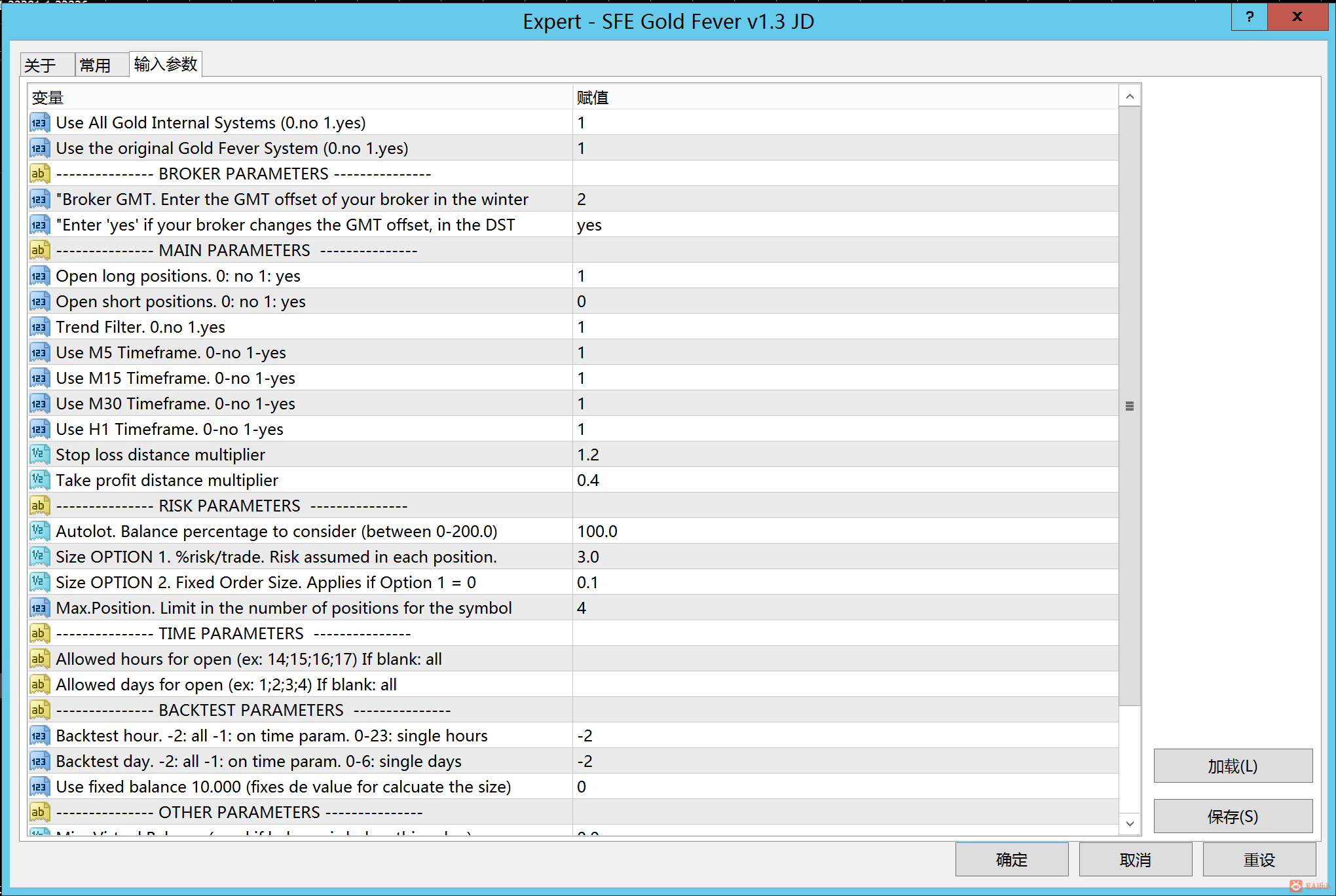Image resolution: width=1336 pixels, height=896 pixels.
Task: Click the value 0 of Open short positions
Action: [x=845, y=301]
